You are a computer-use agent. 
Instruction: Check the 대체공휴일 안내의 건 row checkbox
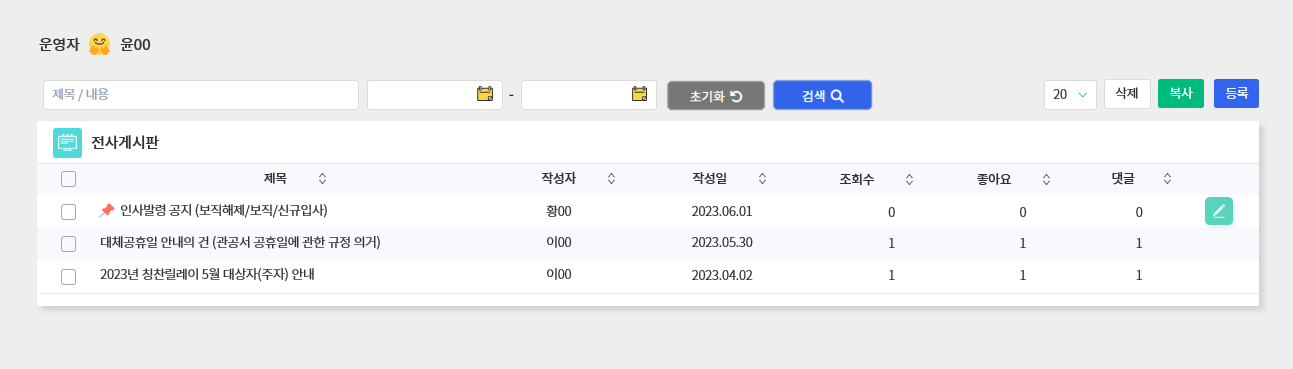(x=68, y=244)
